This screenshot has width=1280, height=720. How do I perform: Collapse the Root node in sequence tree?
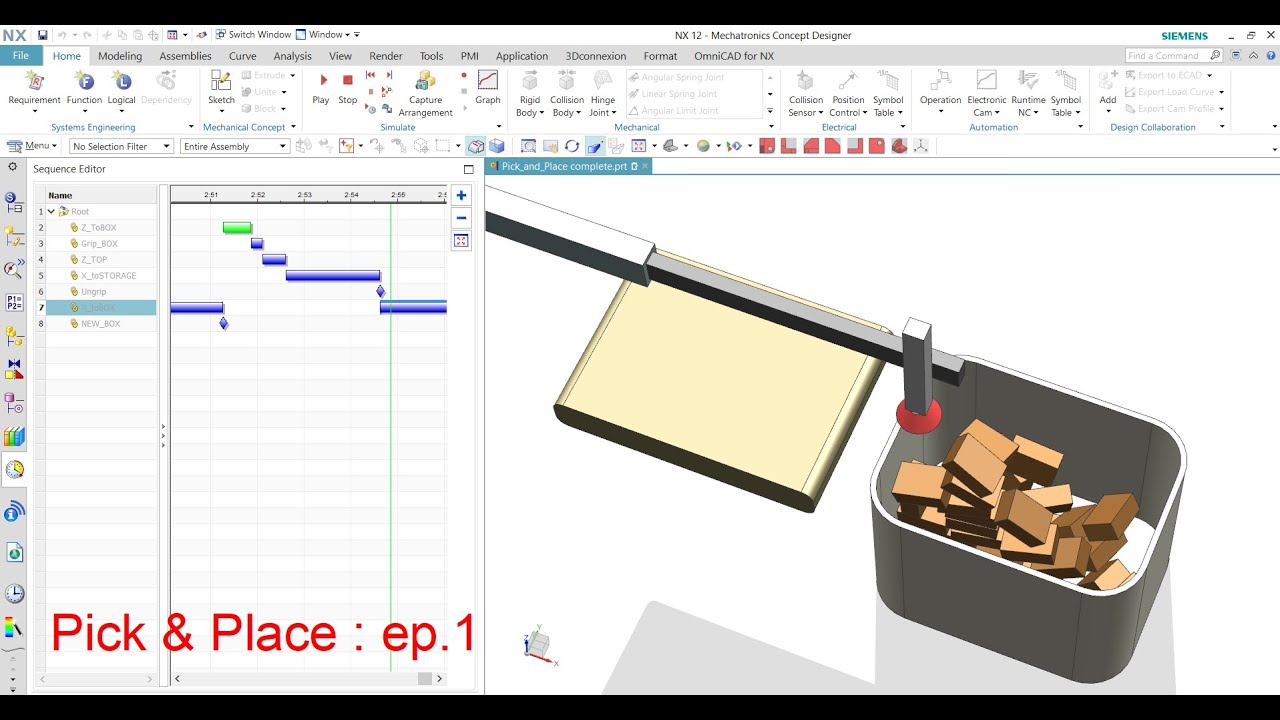[x=51, y=212]
